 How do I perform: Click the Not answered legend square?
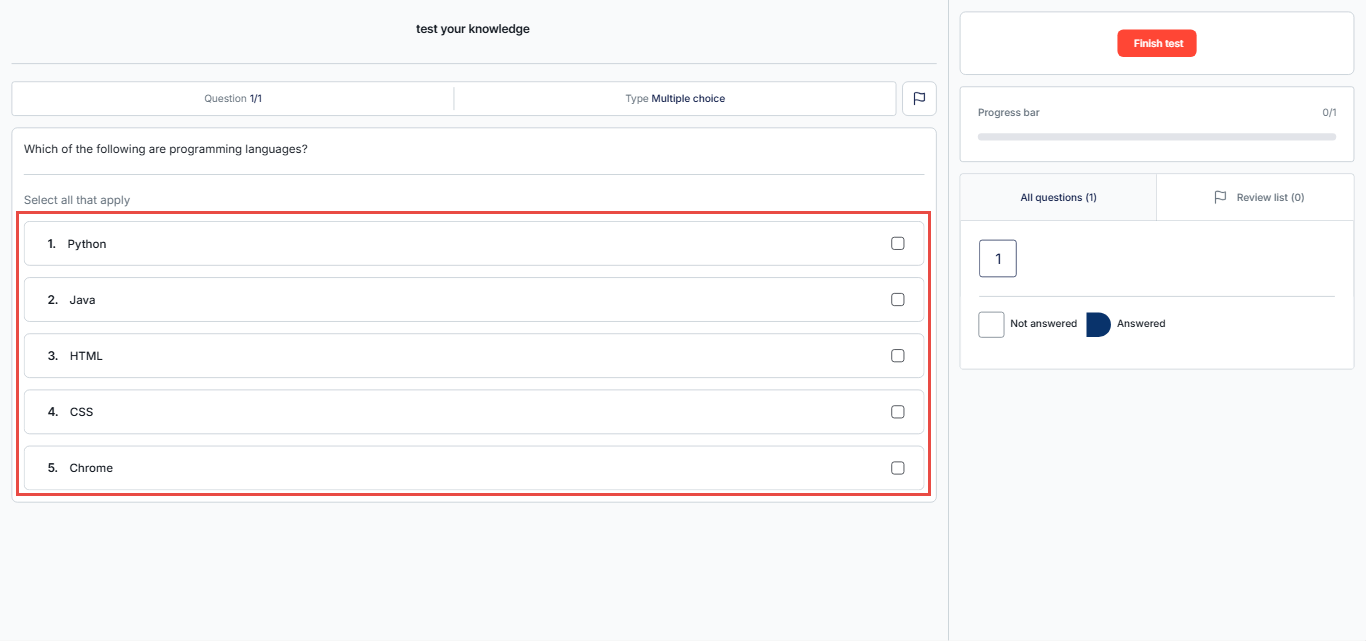click(991, 324)
